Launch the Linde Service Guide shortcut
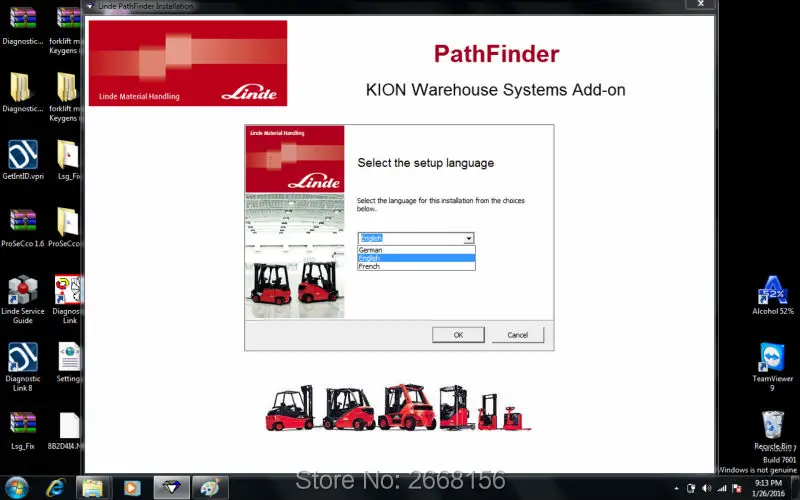Viewport: 800px width, 500px height. 22,300
